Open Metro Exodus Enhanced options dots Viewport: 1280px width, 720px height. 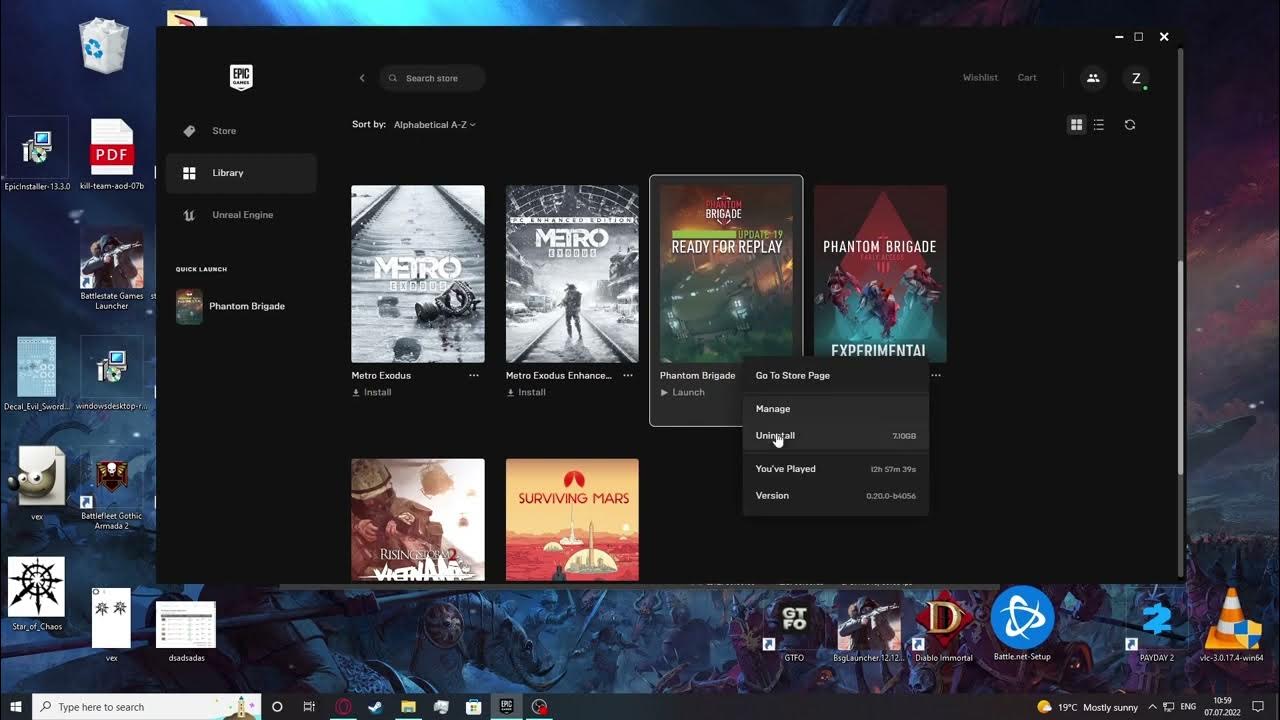pos(628,376)
